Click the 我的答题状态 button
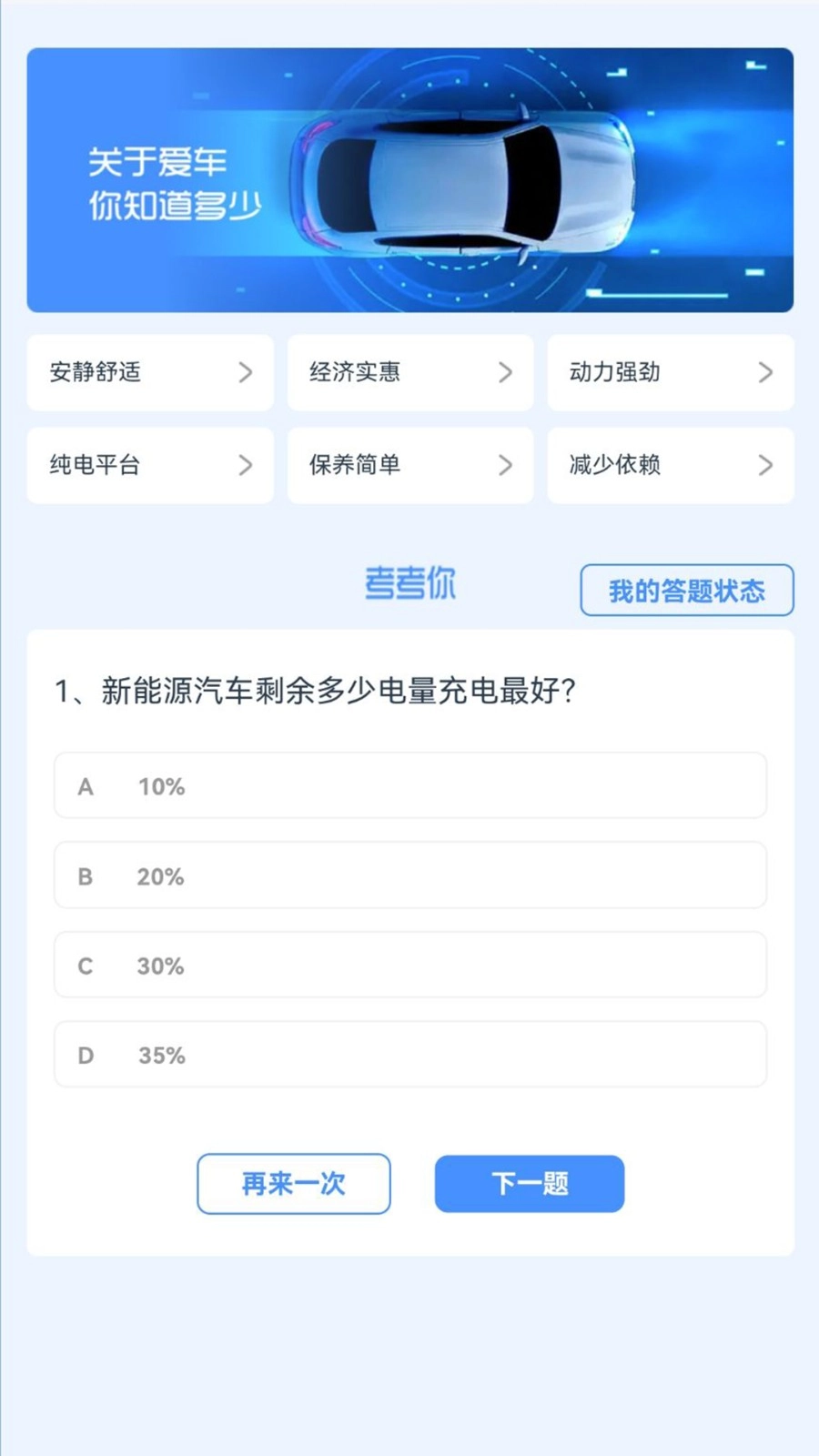Image resolution: width=819 pixels, height=1456 pixels. [x=686, y=590]
